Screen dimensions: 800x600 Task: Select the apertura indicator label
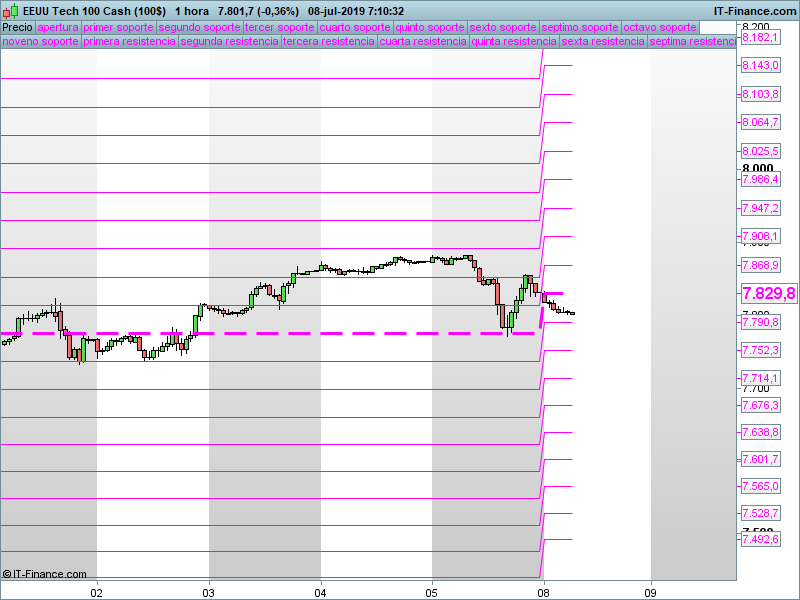coord(58,28)
